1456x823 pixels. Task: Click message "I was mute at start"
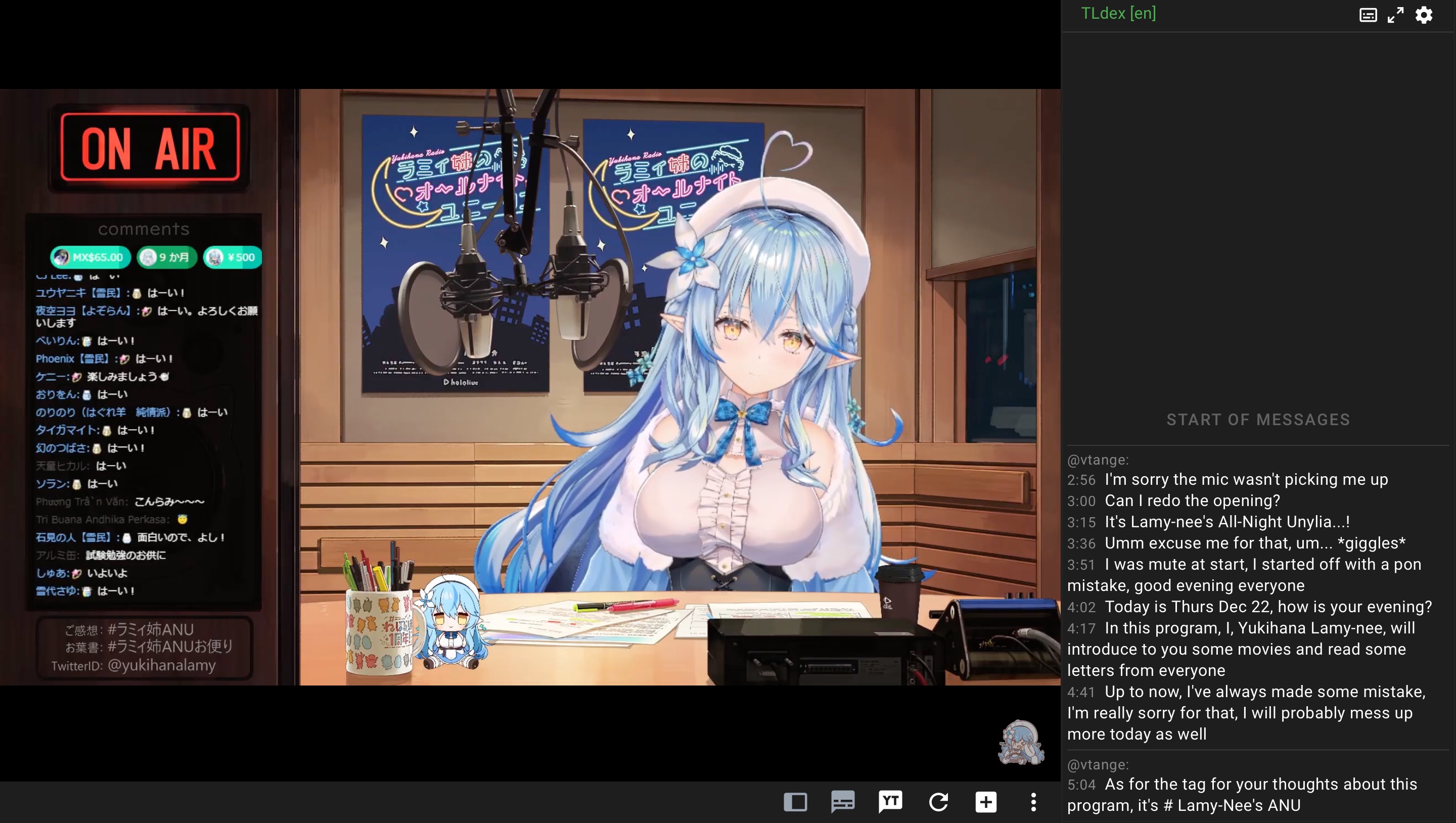pos(1244,575)
